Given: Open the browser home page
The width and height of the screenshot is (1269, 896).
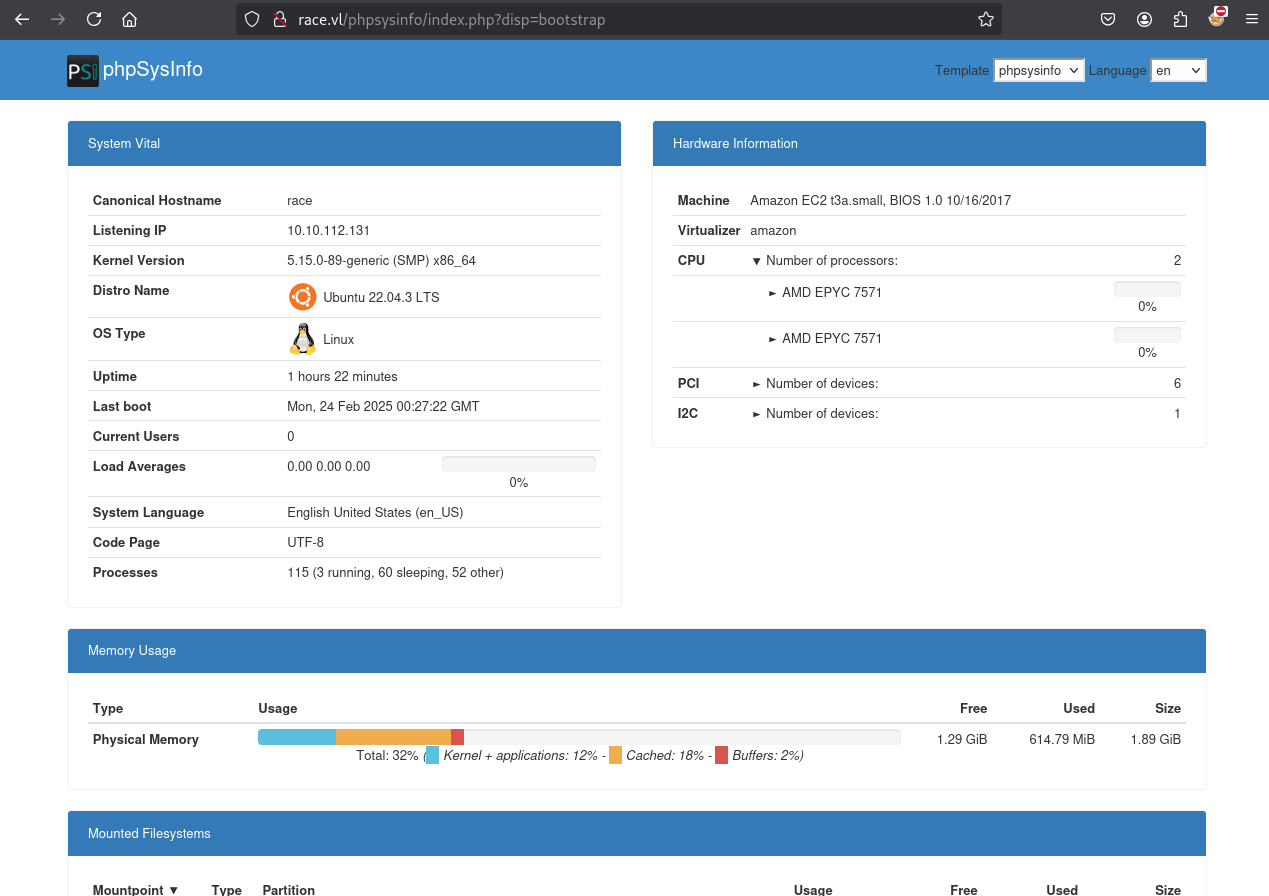Looking at the screenshot, I should click(129, 19).
